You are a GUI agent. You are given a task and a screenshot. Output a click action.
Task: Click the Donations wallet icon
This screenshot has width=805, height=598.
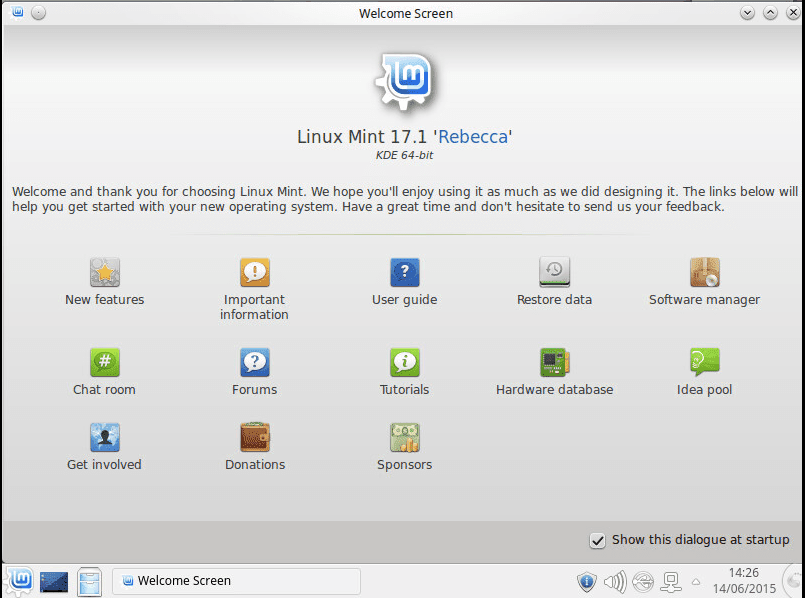coord(254,437)
